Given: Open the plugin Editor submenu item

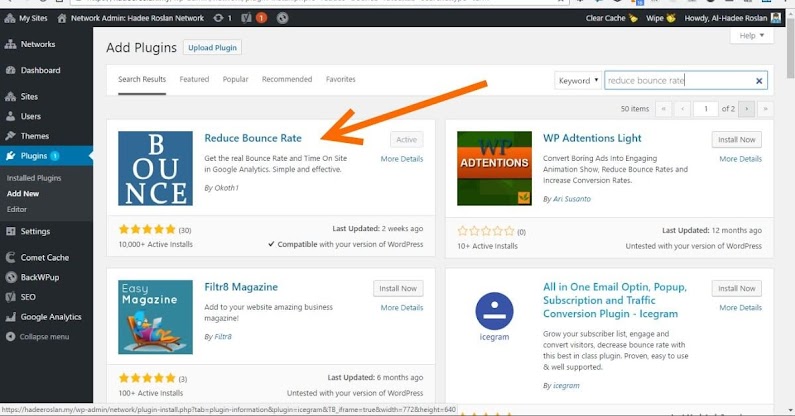Looking at the screenshot, I should [17, 209].
